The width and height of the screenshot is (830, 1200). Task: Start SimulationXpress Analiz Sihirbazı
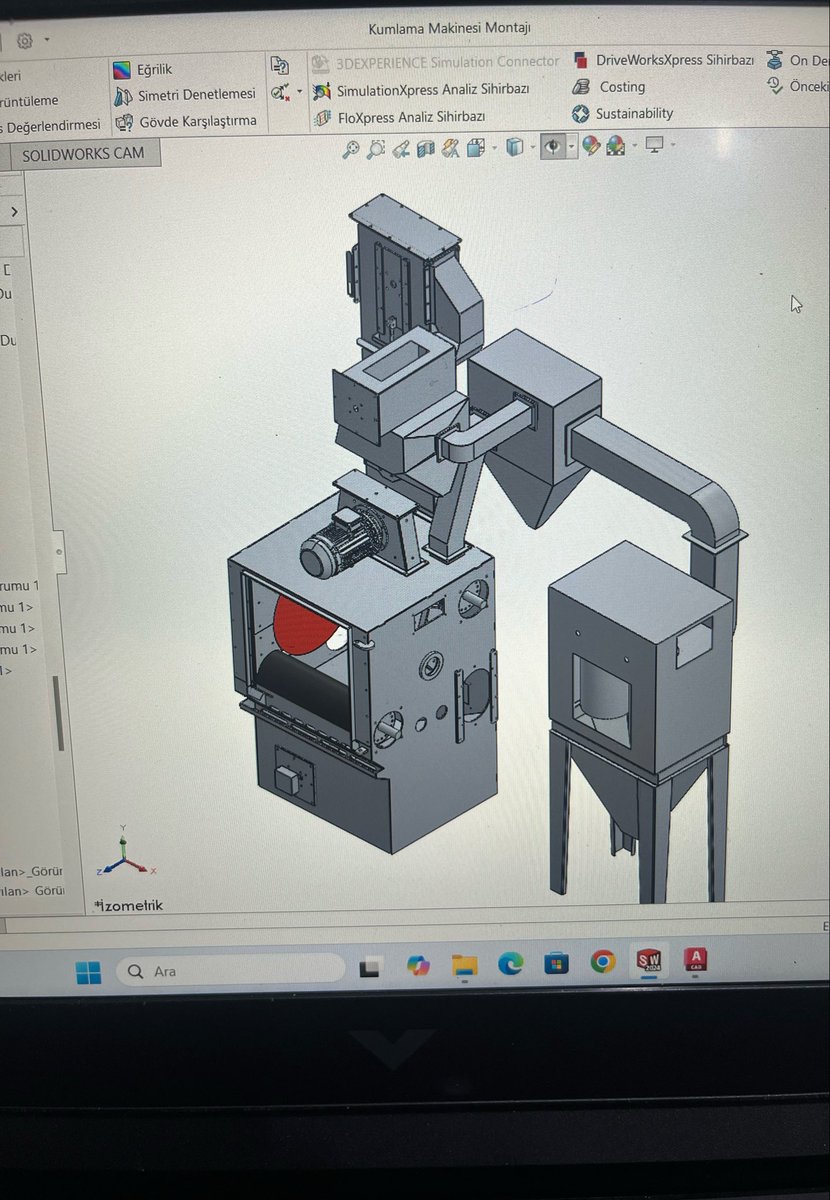tap(420, 90)
